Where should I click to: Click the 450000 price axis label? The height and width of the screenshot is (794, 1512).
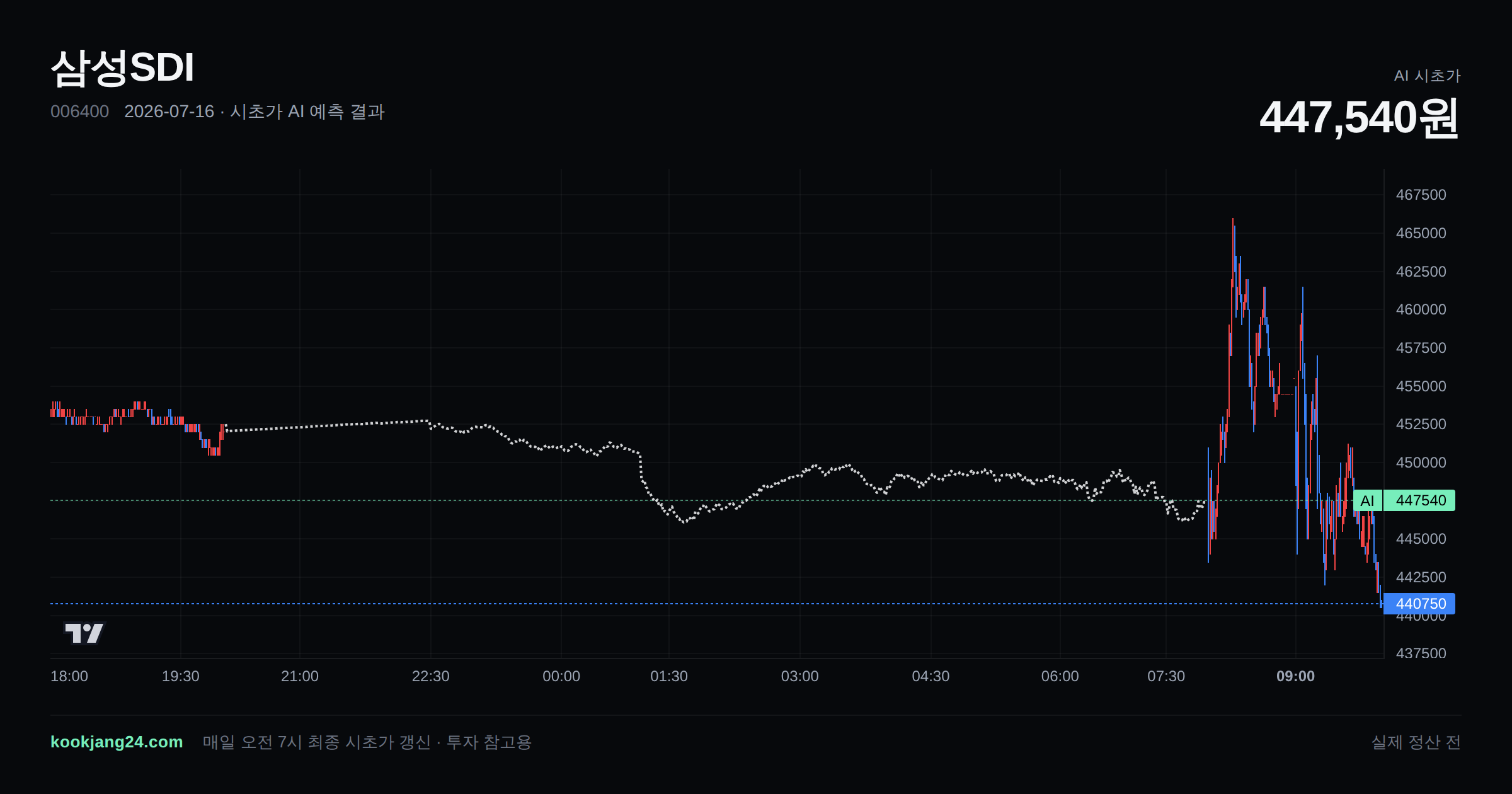tap(1421, 463)
